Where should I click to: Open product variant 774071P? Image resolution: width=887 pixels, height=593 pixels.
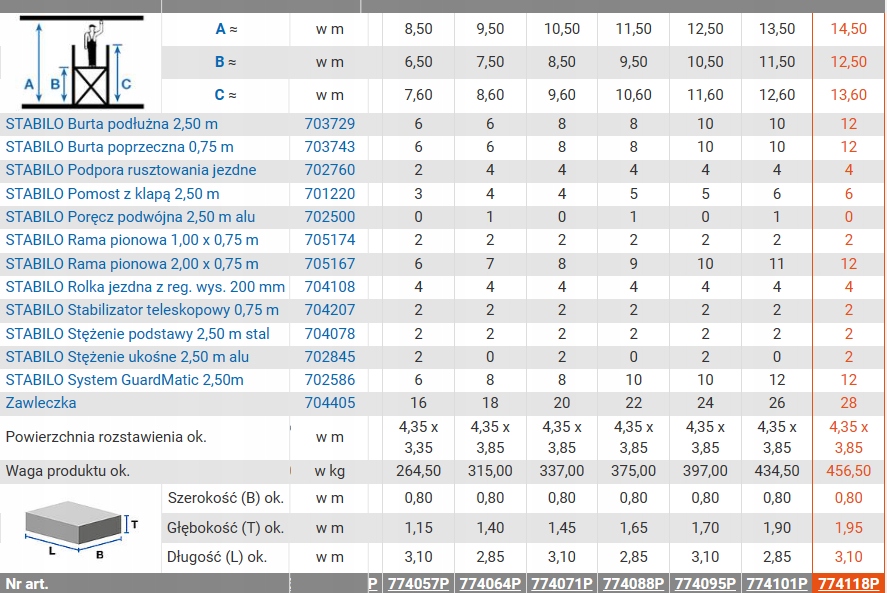pos(562,584)
